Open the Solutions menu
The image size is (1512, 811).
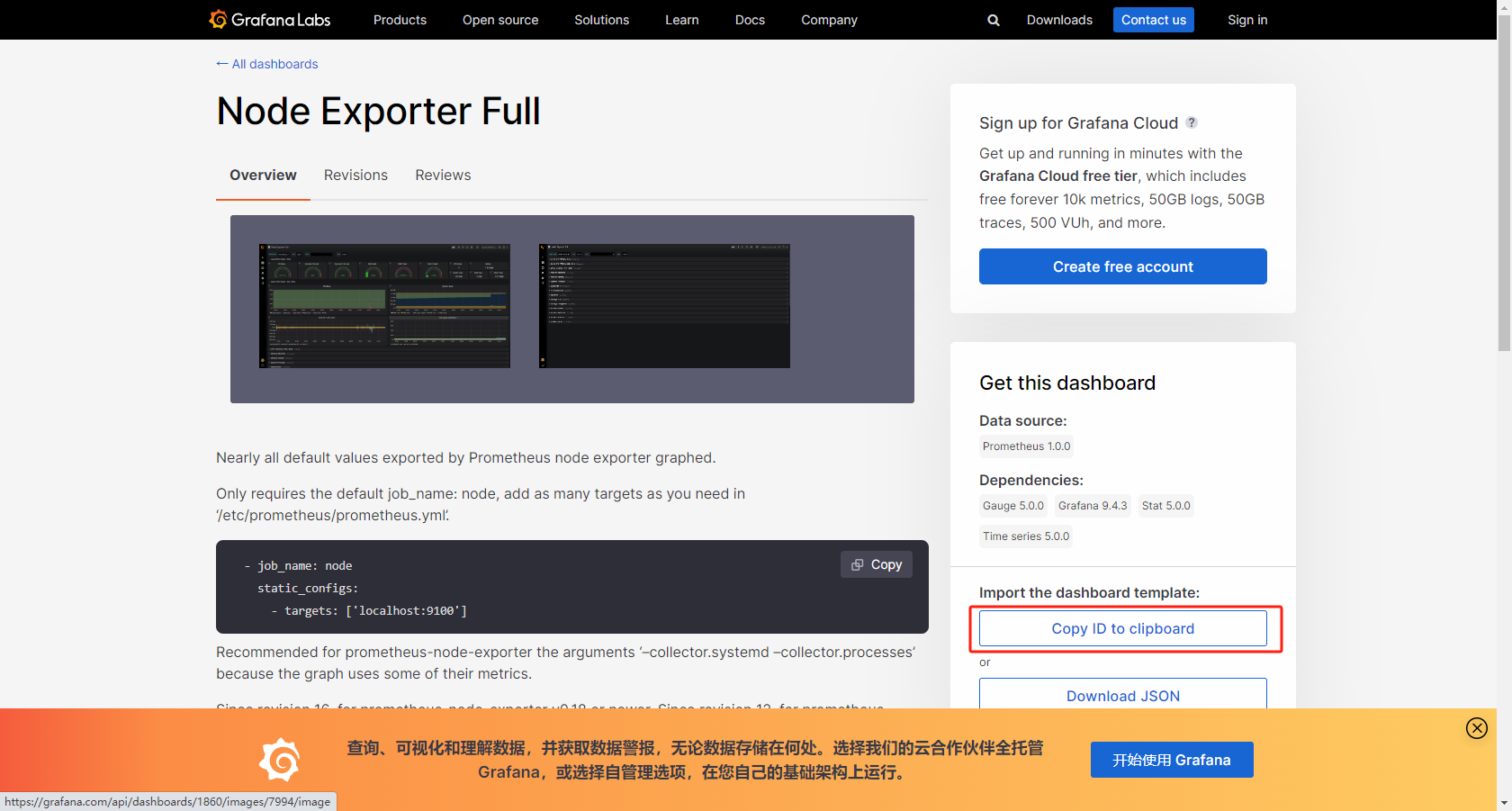(x=602, y=20)
